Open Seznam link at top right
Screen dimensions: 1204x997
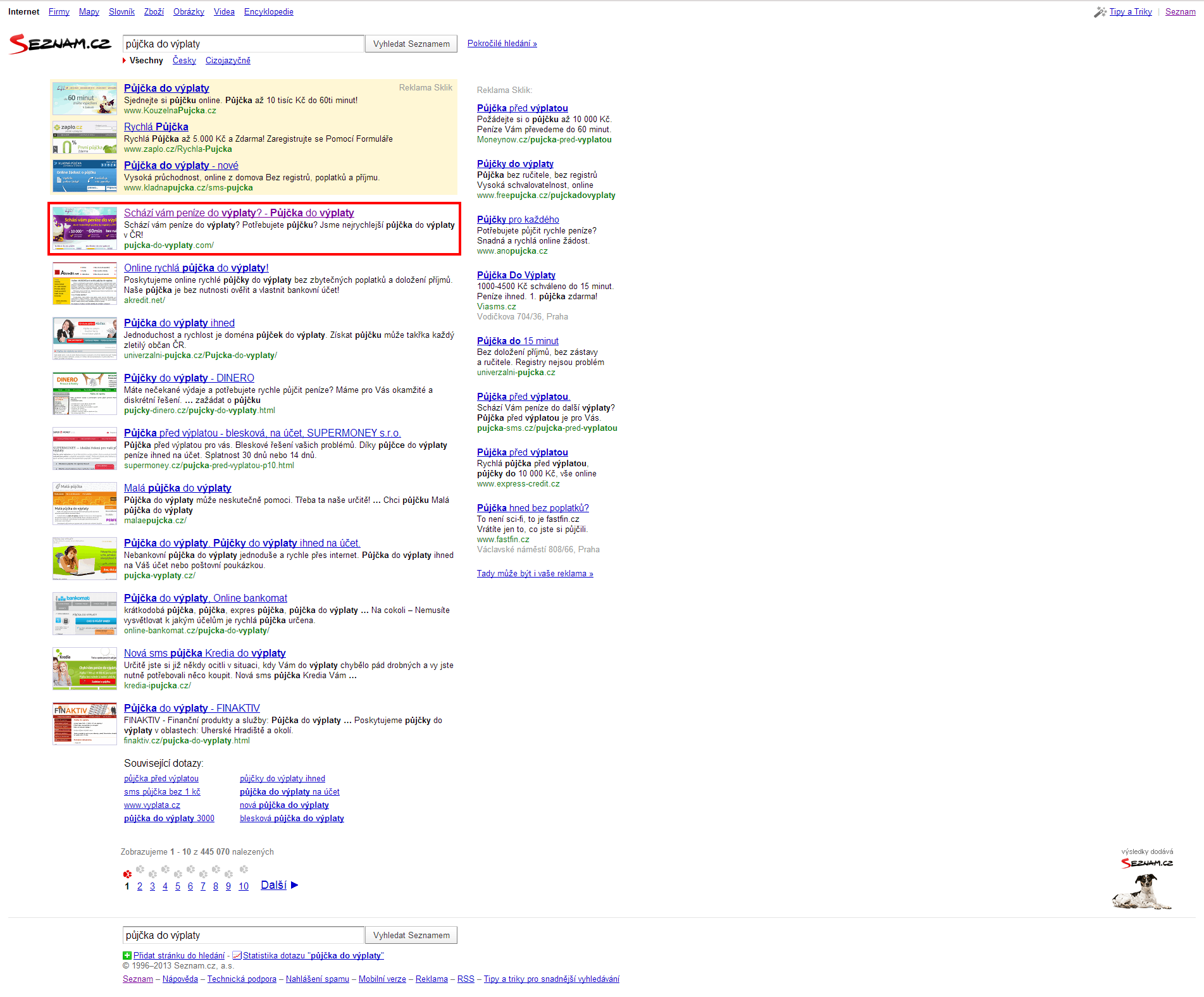coord(1181,12)
